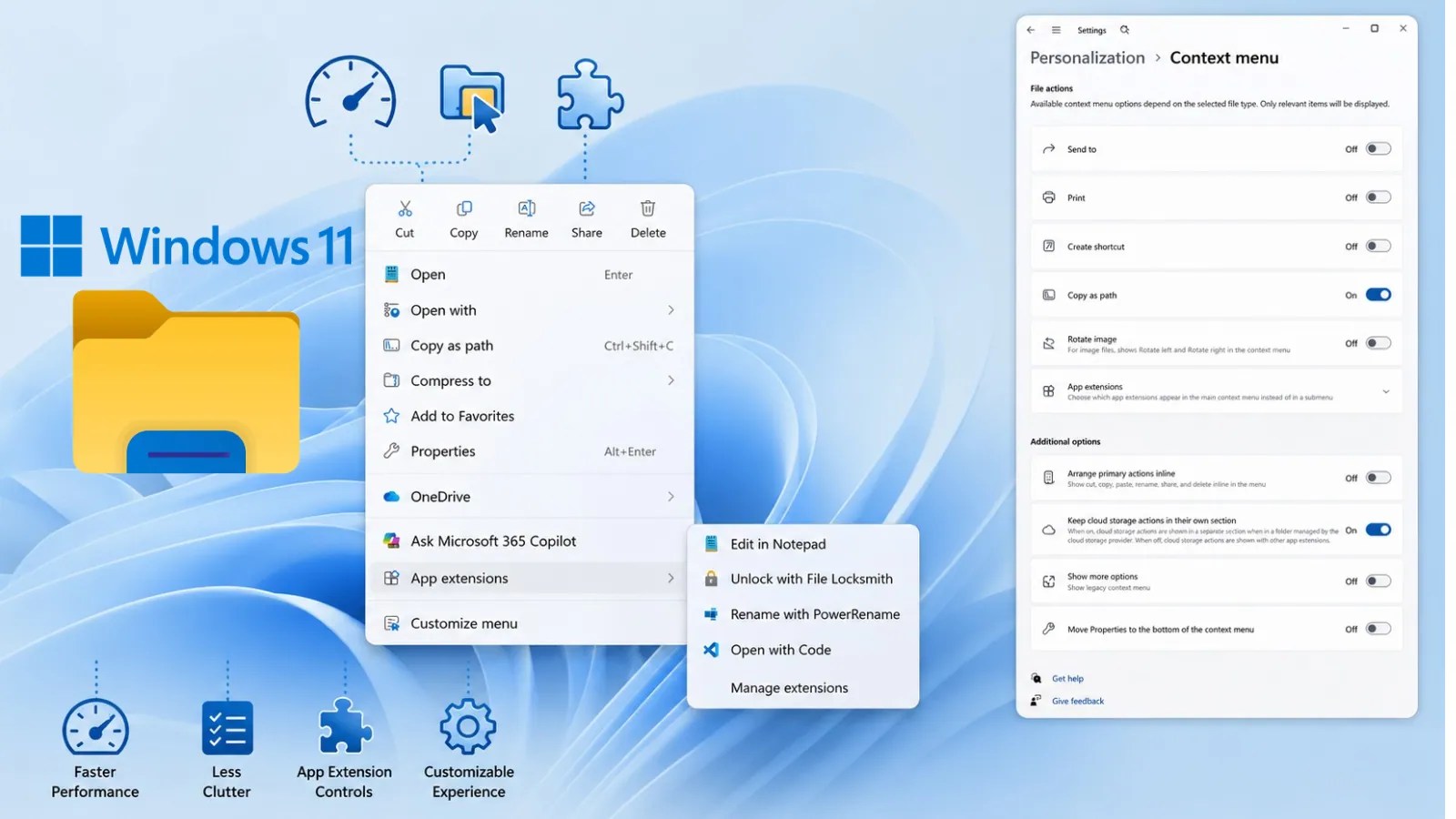Go to the Personalization breadcrumb
Viewport: 1456px width, 819px height.
(x=1087, y=57)
